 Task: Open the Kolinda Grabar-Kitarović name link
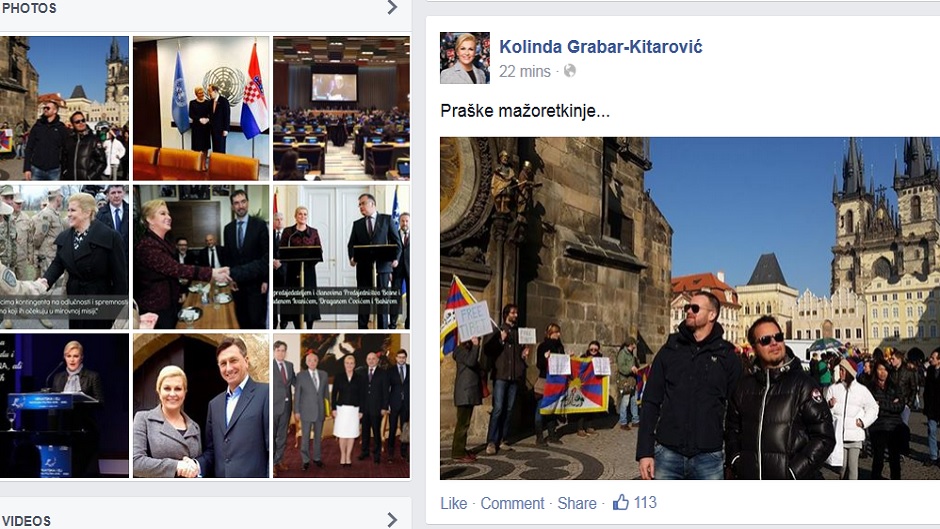point(601,47)
